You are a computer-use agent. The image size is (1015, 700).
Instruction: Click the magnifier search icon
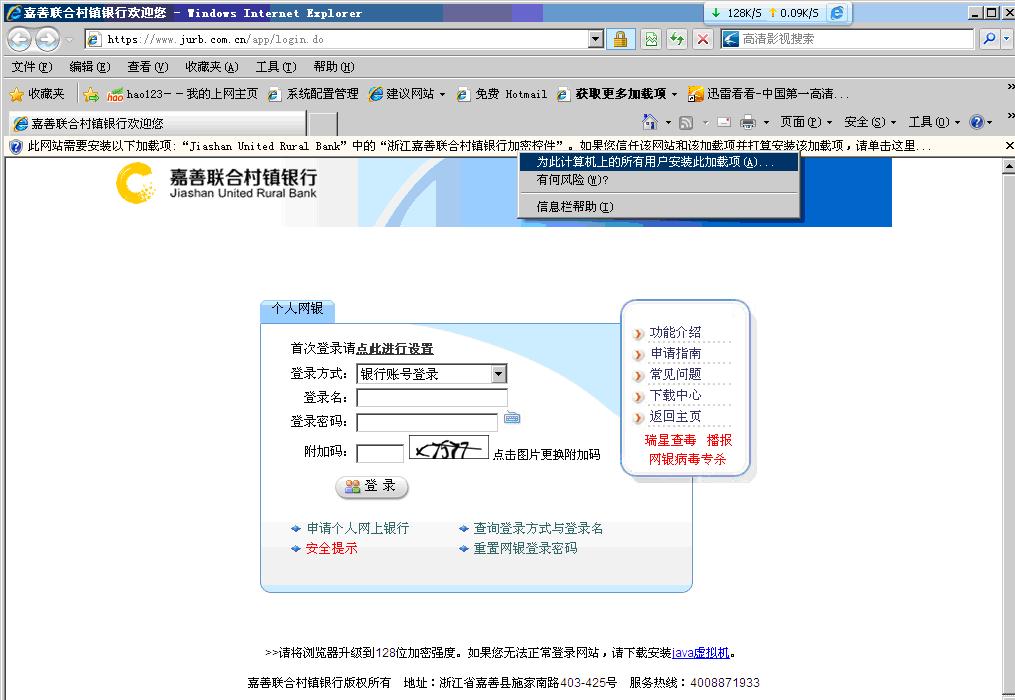pyautogui.click(x=989, y=39)
